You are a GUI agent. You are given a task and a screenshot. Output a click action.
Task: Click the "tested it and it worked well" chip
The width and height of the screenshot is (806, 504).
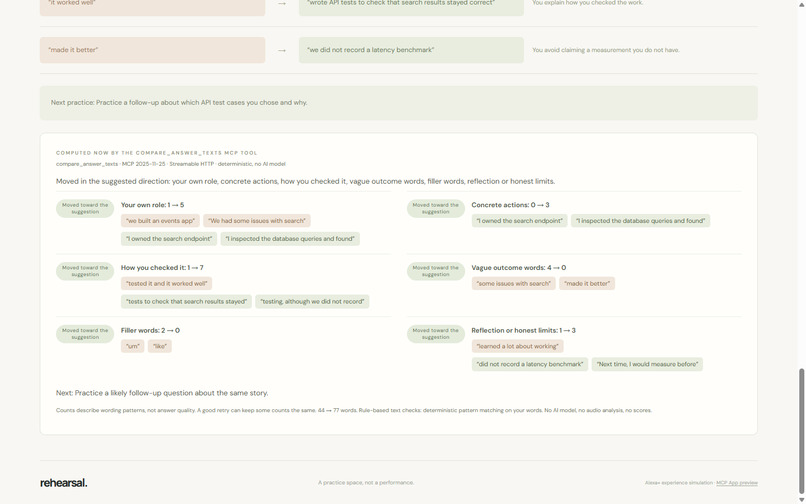[x=167, y=283]
